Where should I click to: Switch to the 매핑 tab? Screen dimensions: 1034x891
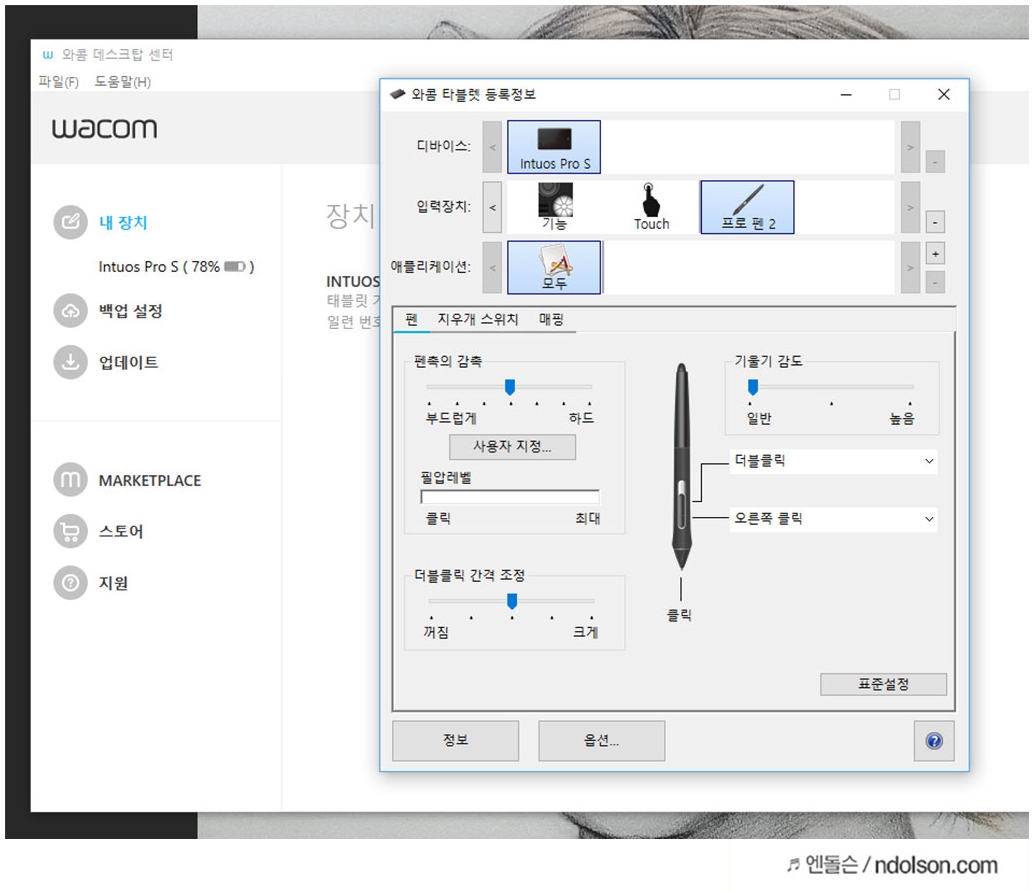pyautogui.click(x=551, y=319)
